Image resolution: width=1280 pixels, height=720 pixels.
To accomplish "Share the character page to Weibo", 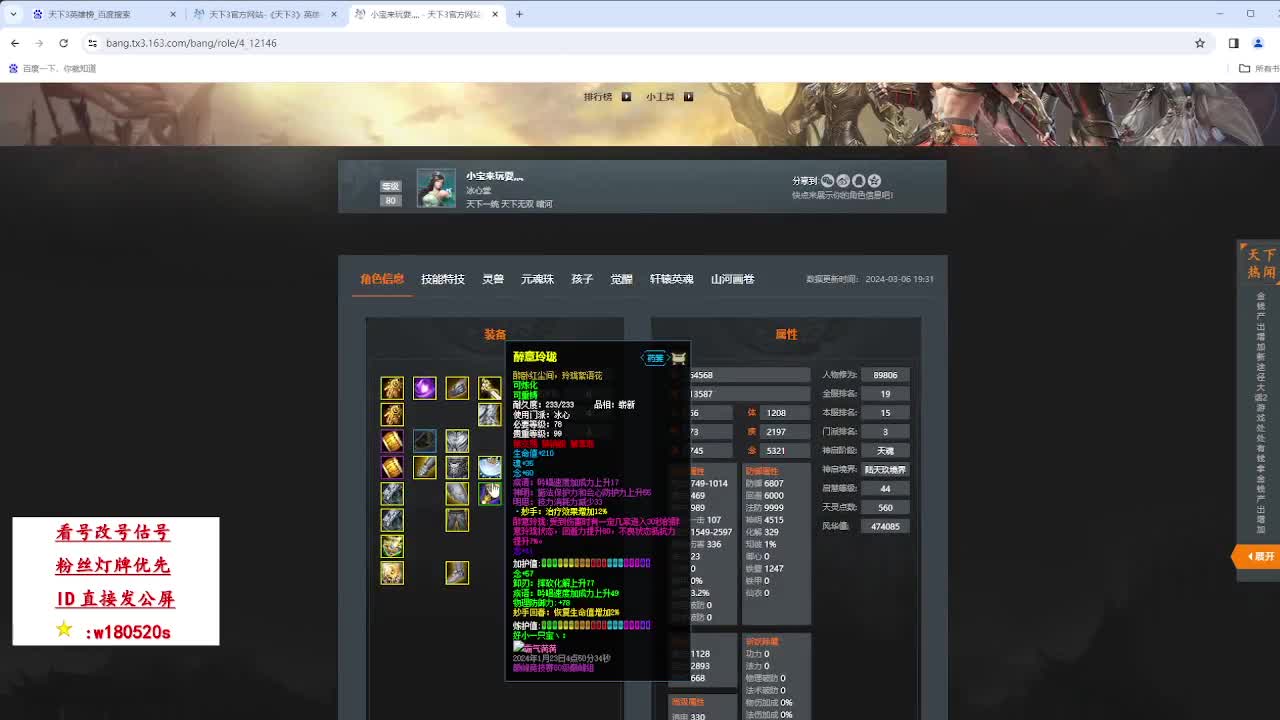I will pos(843,181).
